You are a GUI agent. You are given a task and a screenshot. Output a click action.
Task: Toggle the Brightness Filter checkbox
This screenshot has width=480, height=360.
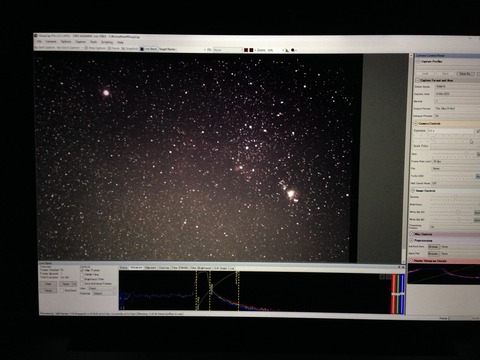[82, 279]
